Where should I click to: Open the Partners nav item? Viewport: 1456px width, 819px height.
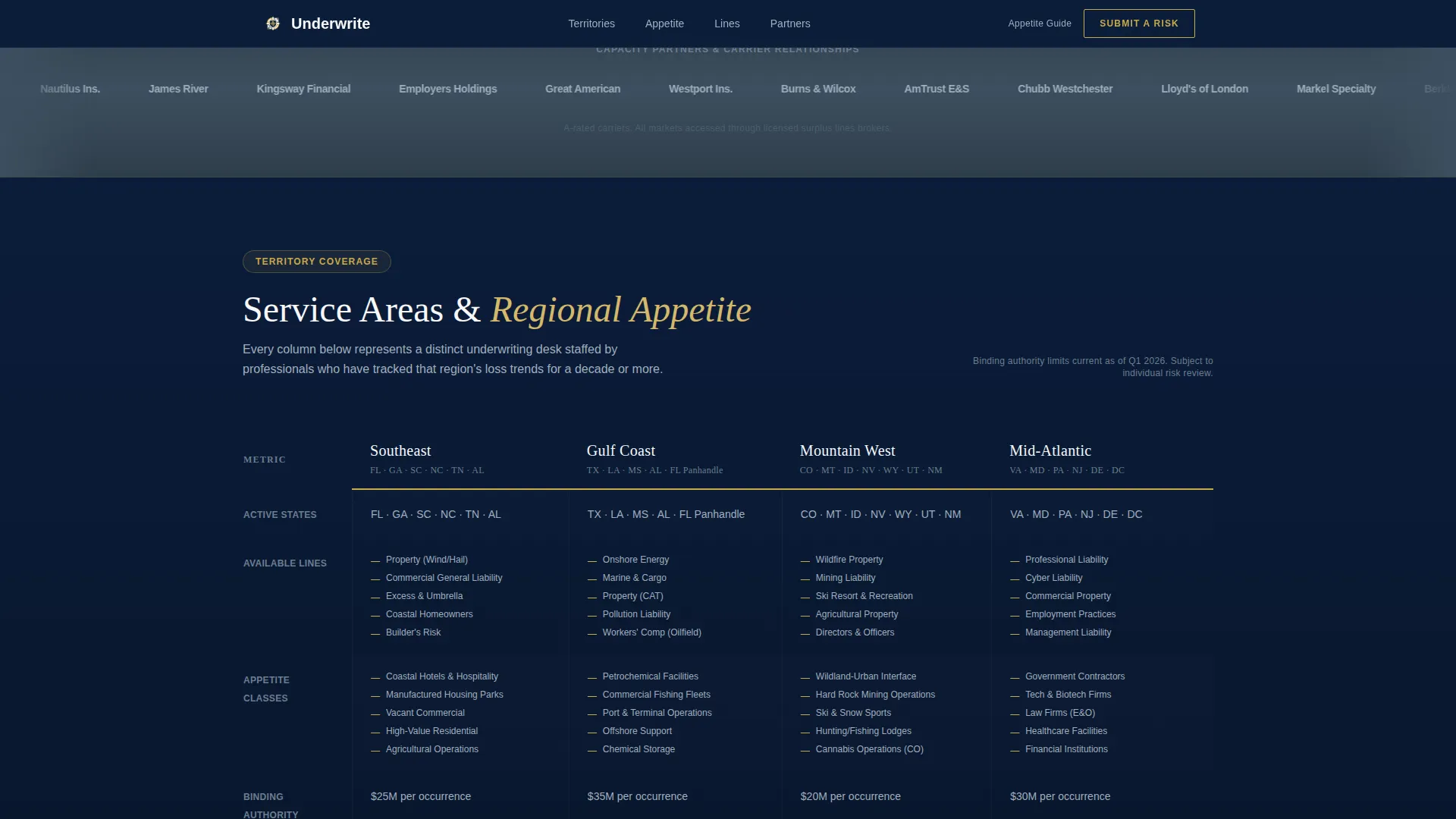click(x=790, y=24)
